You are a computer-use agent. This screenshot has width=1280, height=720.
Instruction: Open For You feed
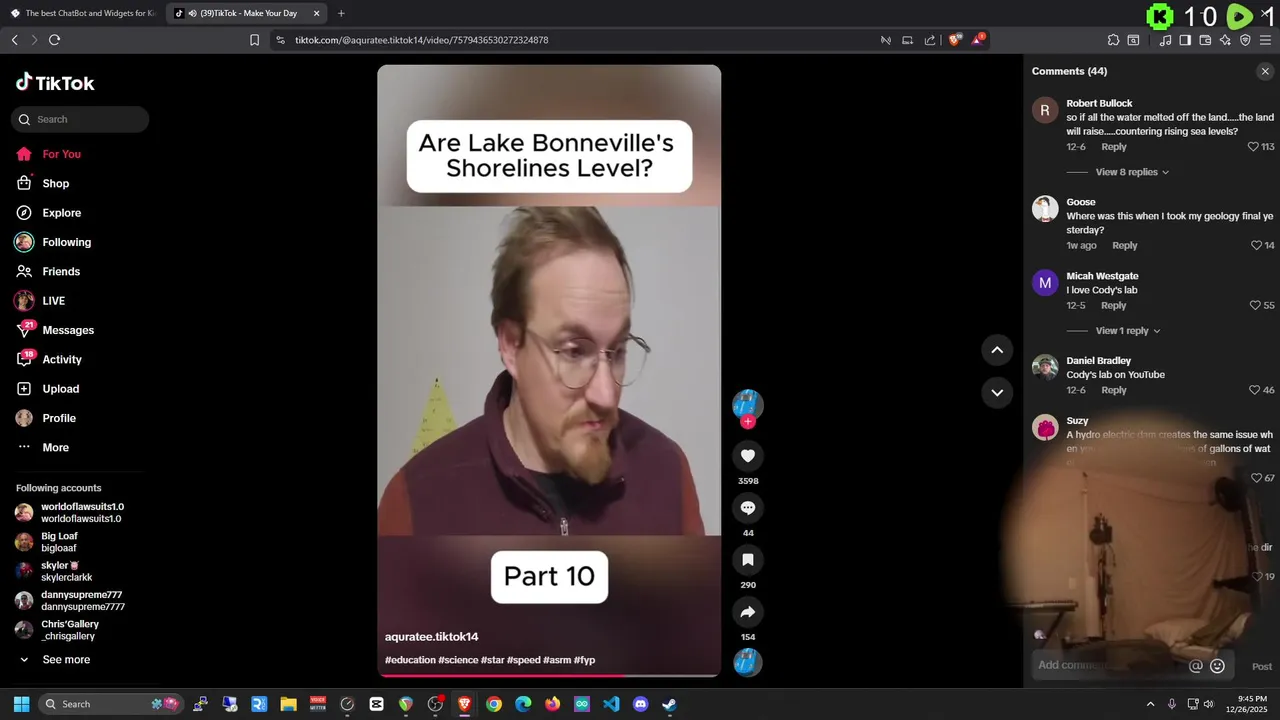(x=61, y=154)
